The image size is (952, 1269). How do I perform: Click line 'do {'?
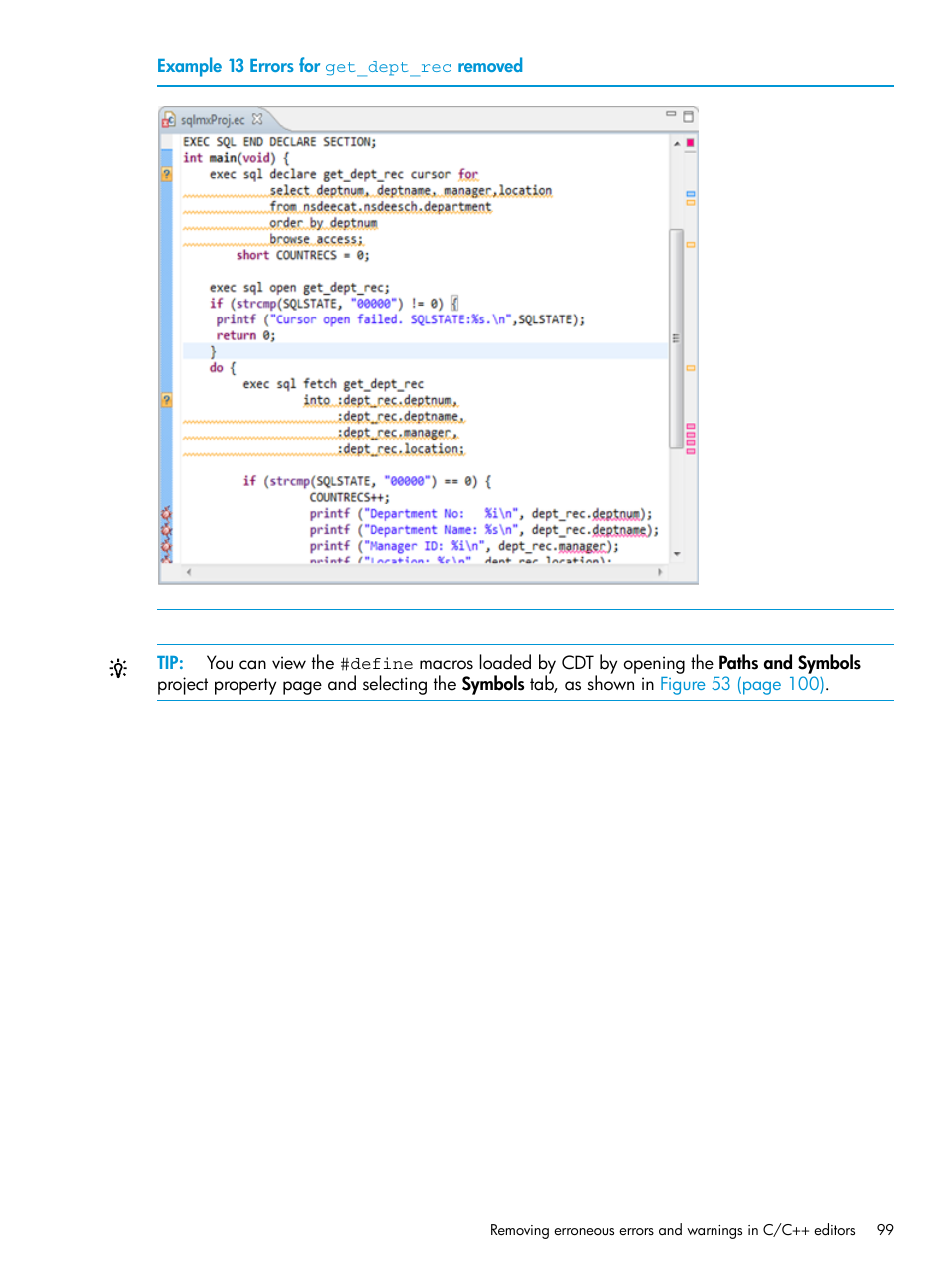point(223,368)
